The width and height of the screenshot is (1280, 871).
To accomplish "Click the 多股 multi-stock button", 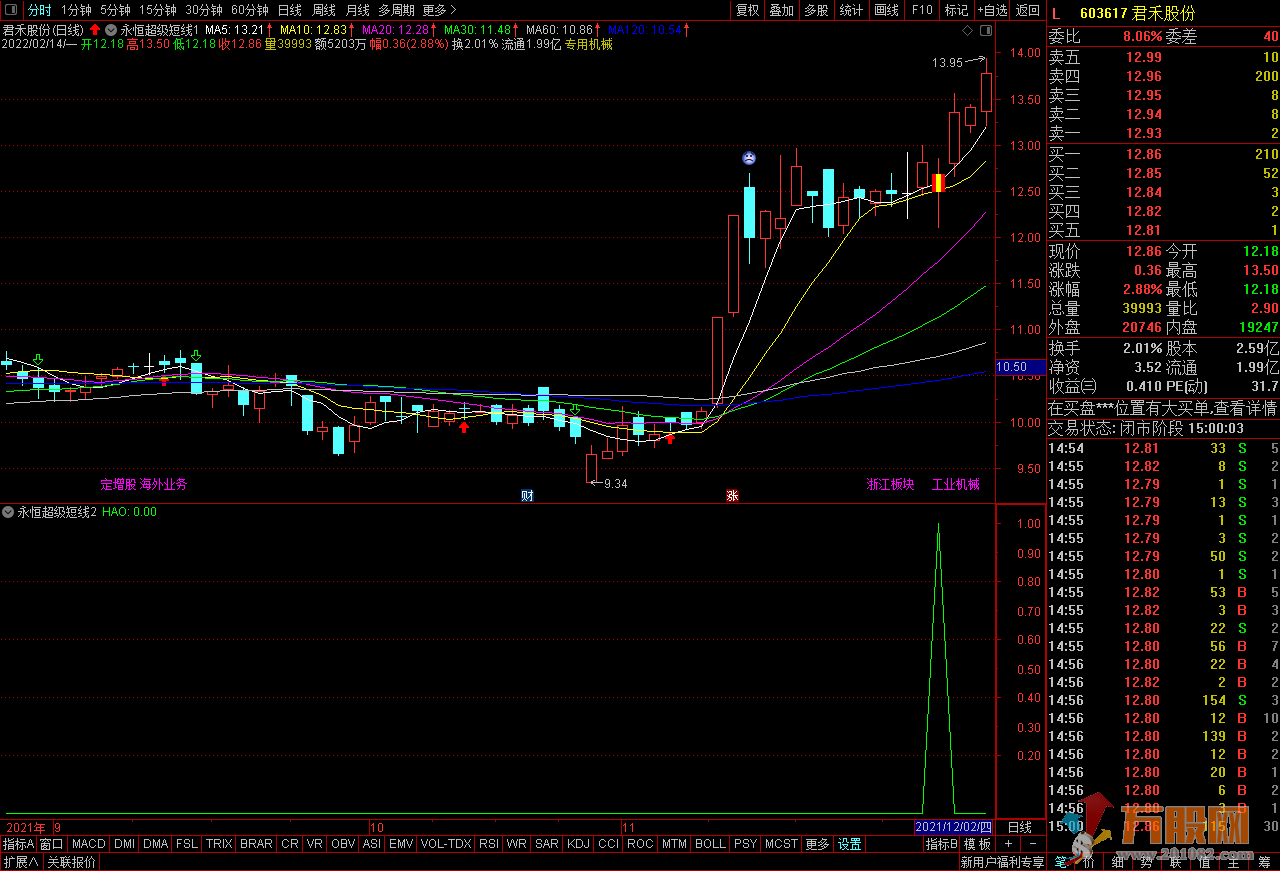I will click(816, 10).
